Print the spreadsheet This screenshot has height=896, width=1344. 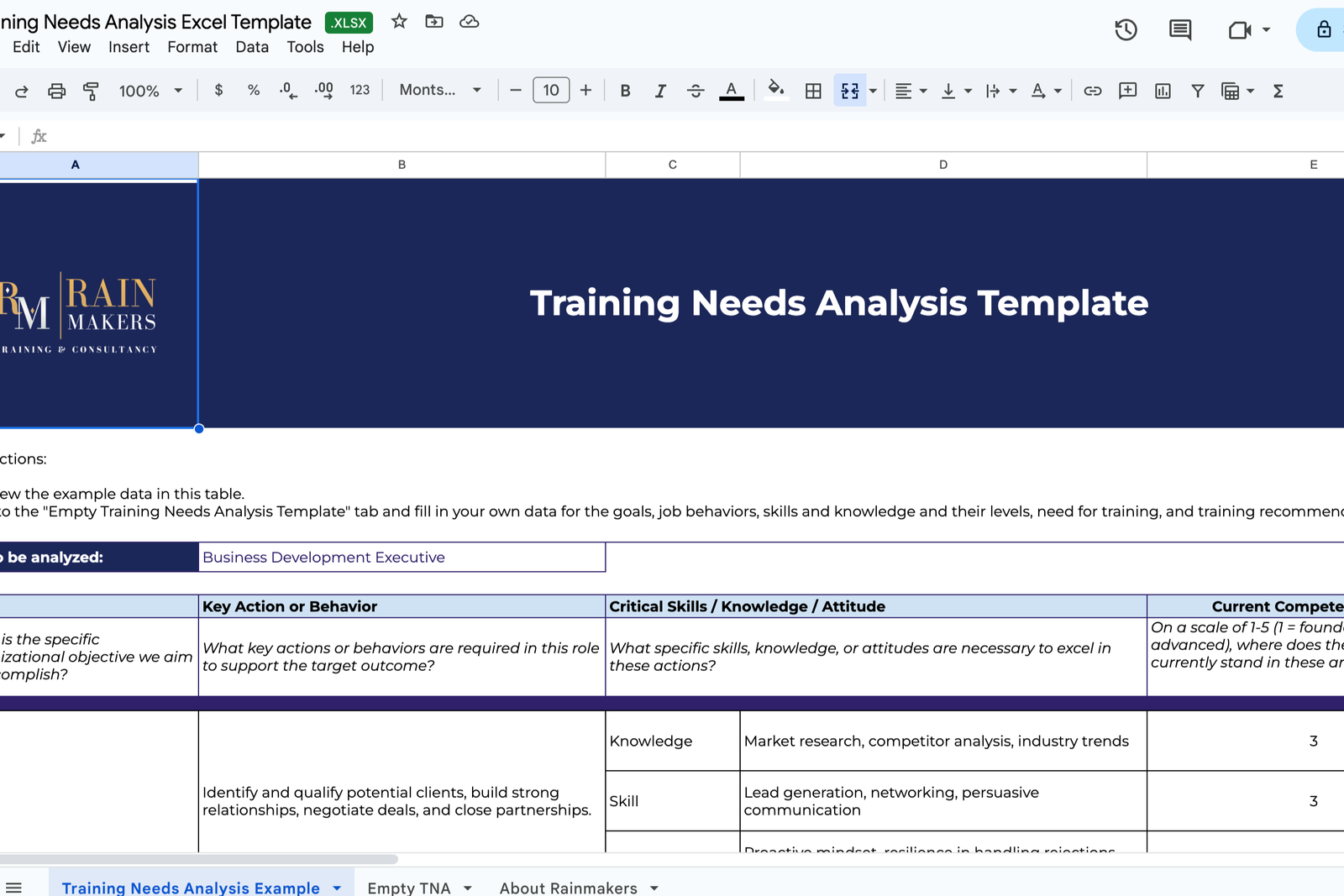tap(56, 91)
